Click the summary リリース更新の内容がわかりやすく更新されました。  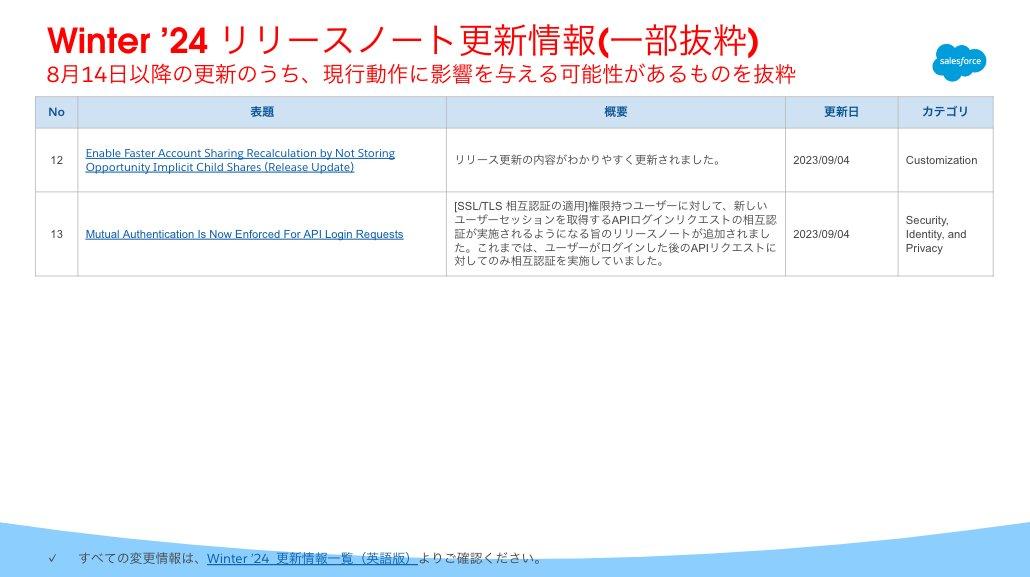click(x=587, y=160)
